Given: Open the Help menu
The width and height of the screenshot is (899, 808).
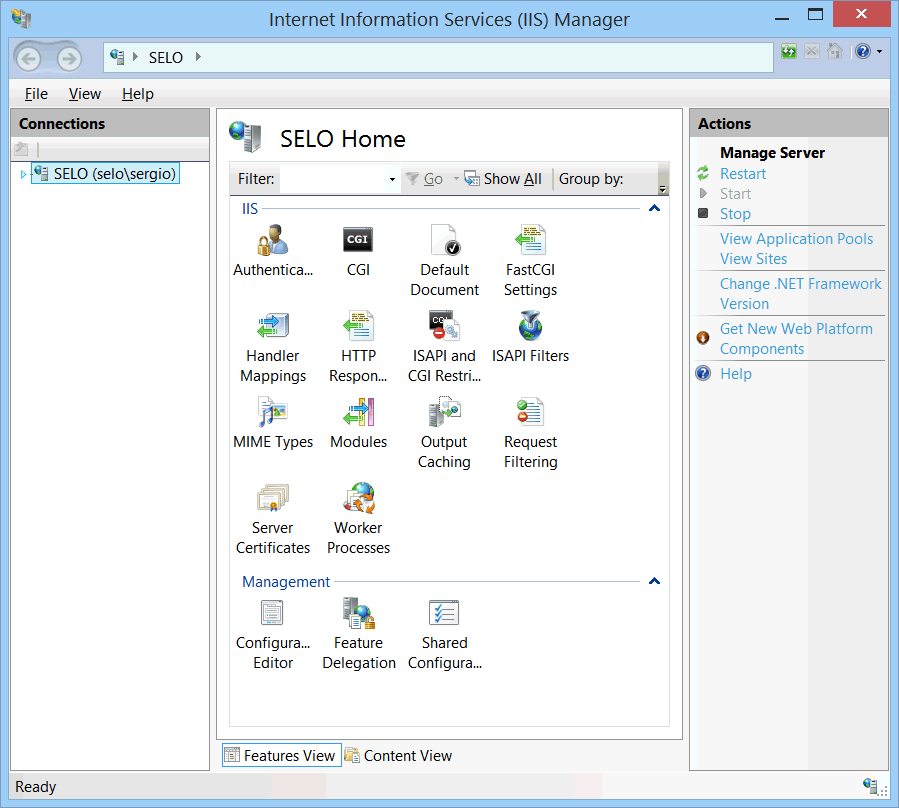Looking at the screenshot, I should pos(138,94).
